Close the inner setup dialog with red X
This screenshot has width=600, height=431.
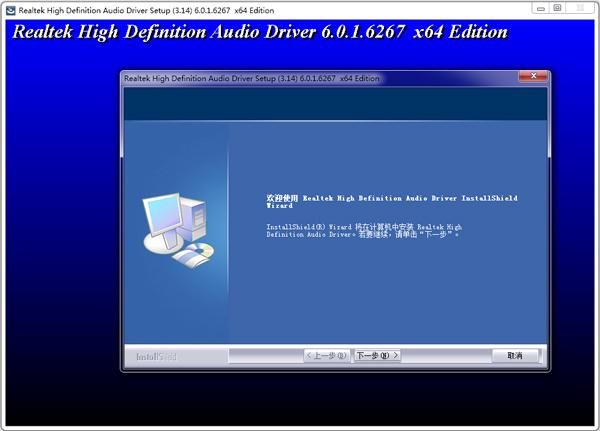tap(533, 76)
